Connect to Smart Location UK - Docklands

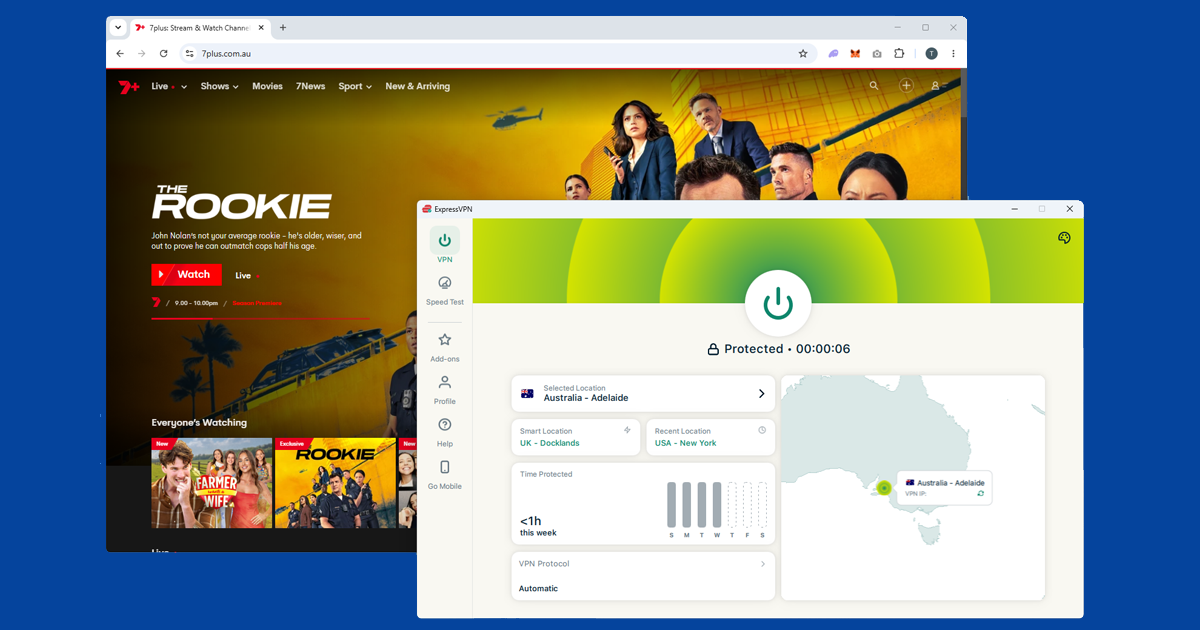point(576,437)
